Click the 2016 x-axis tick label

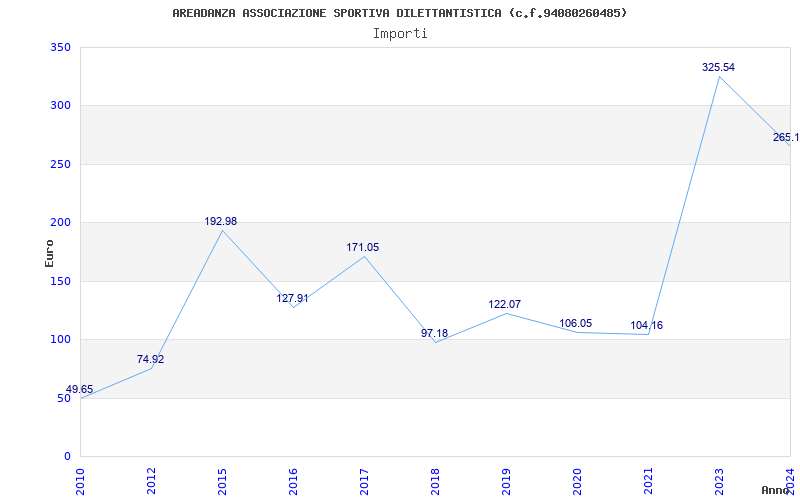tap(293, 481)
